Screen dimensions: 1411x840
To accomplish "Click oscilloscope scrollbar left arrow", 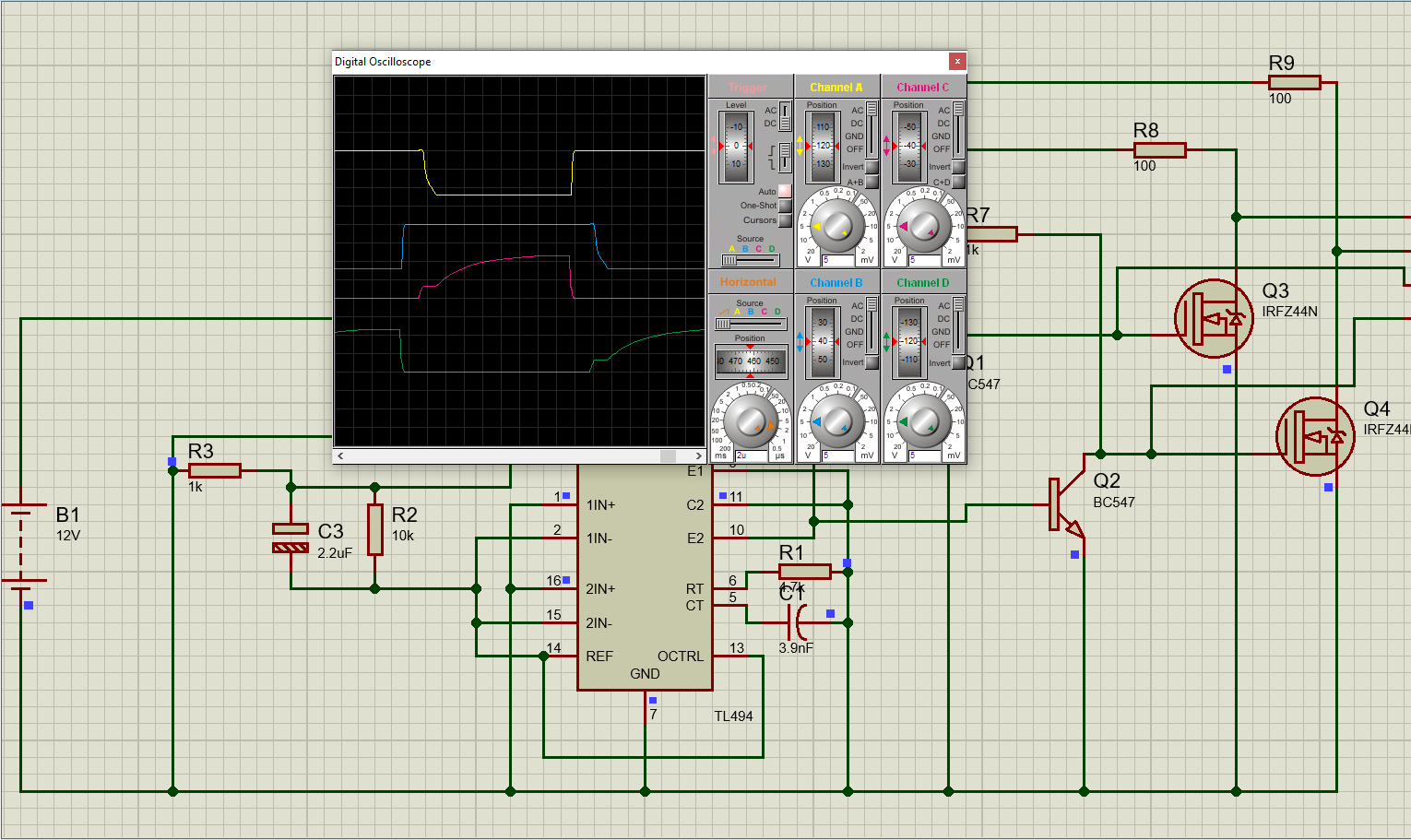I will click(341, 455).
